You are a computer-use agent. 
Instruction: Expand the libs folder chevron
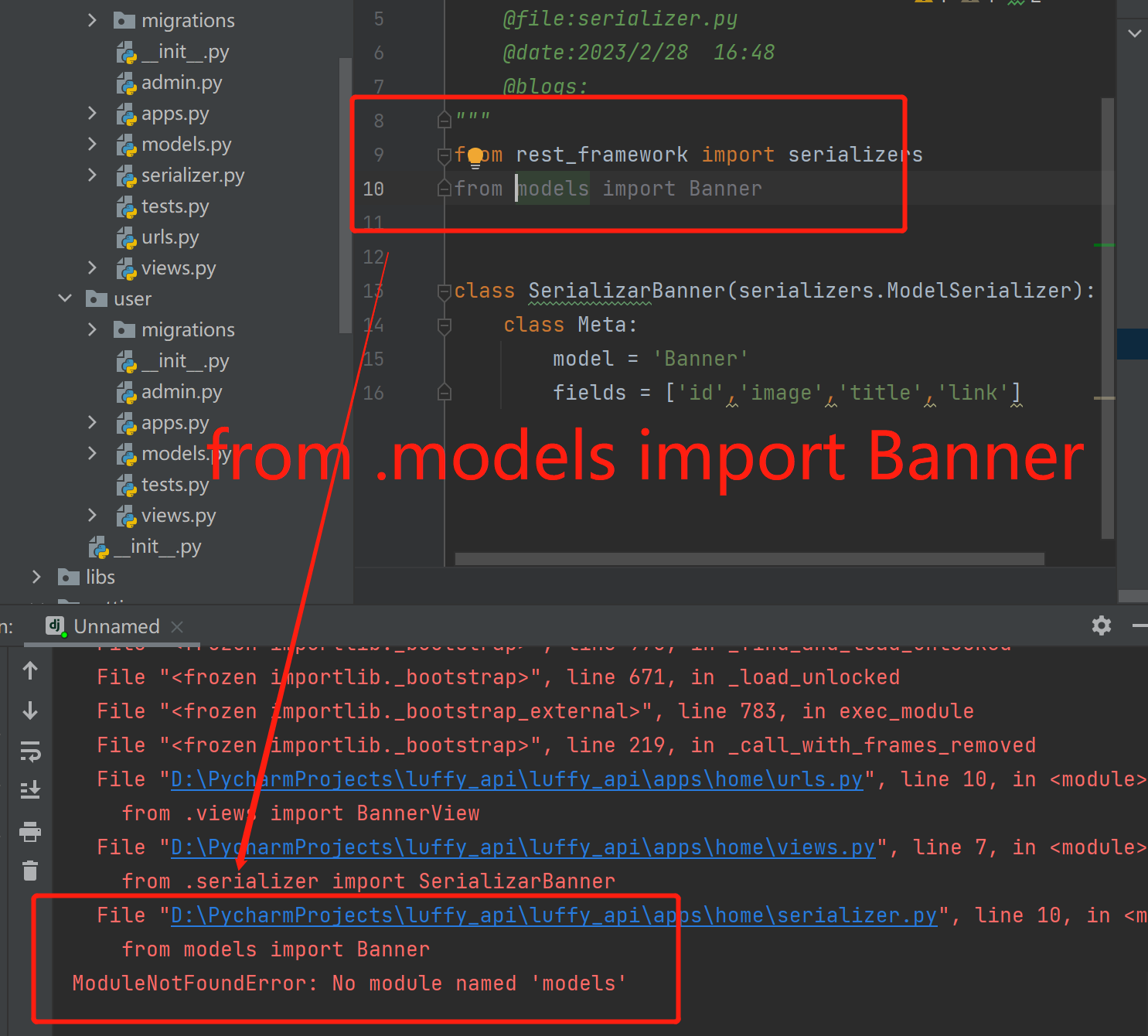pyautogui.click(x=36, y=577)
